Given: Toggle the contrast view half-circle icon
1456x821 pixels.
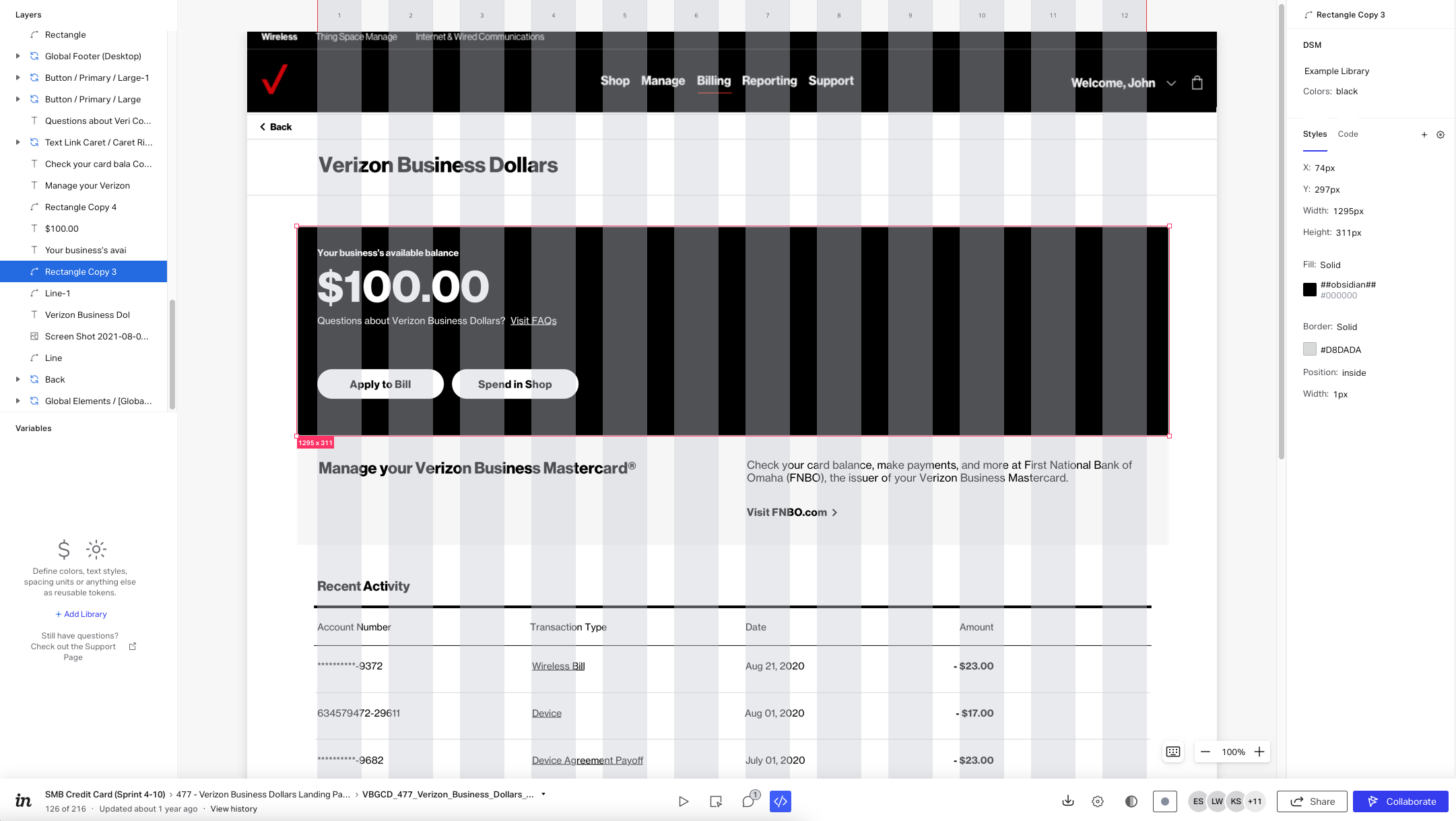Looking at the screenshot, I should [x=1131, y=801].
